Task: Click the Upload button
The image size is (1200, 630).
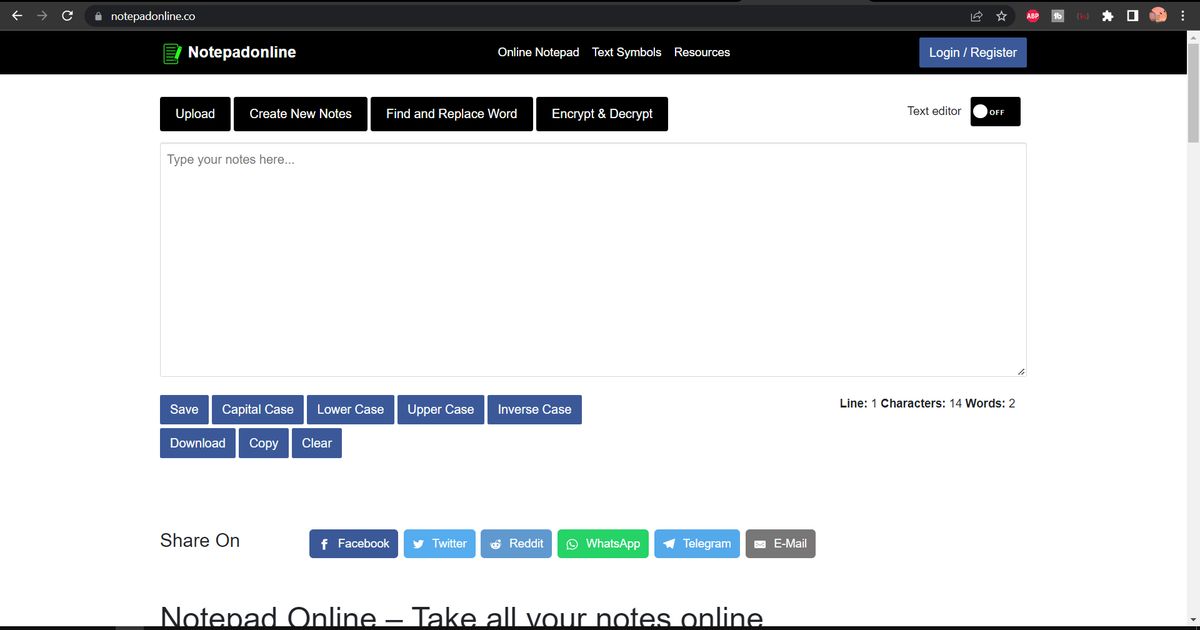Action: click(x=195, y=114)
